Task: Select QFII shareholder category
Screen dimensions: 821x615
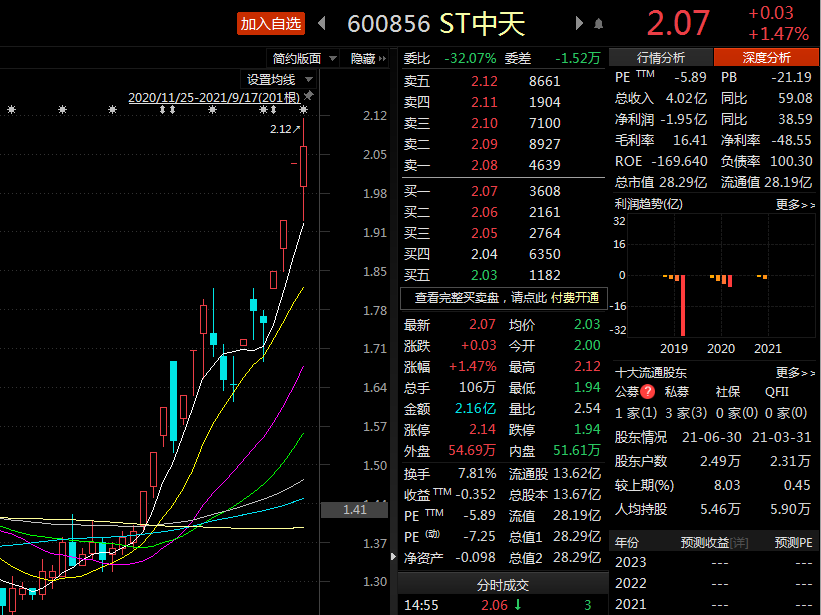Action: click(x=776, y=392)
